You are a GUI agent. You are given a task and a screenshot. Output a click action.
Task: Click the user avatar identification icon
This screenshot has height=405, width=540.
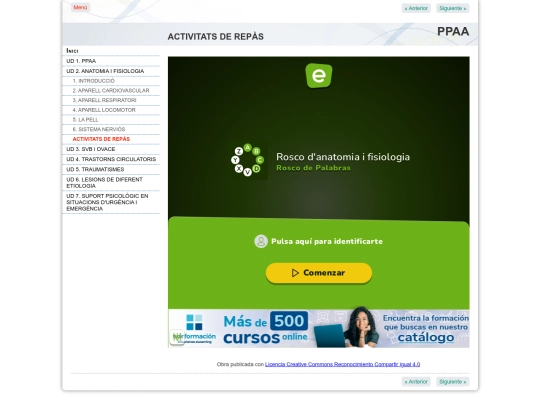[261, 241]
